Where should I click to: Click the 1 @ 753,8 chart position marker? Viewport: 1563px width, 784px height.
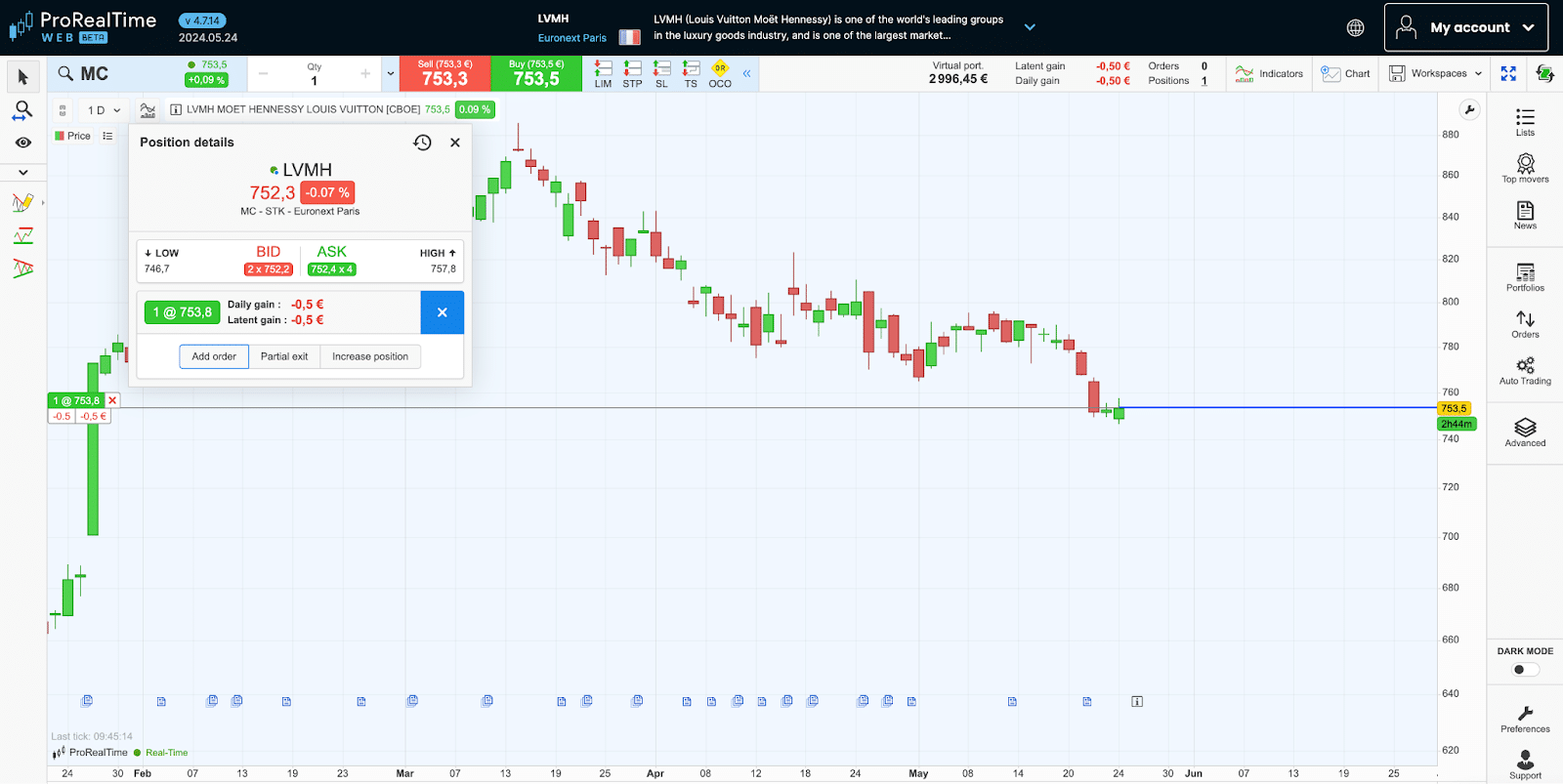click(x=76, y=400)
